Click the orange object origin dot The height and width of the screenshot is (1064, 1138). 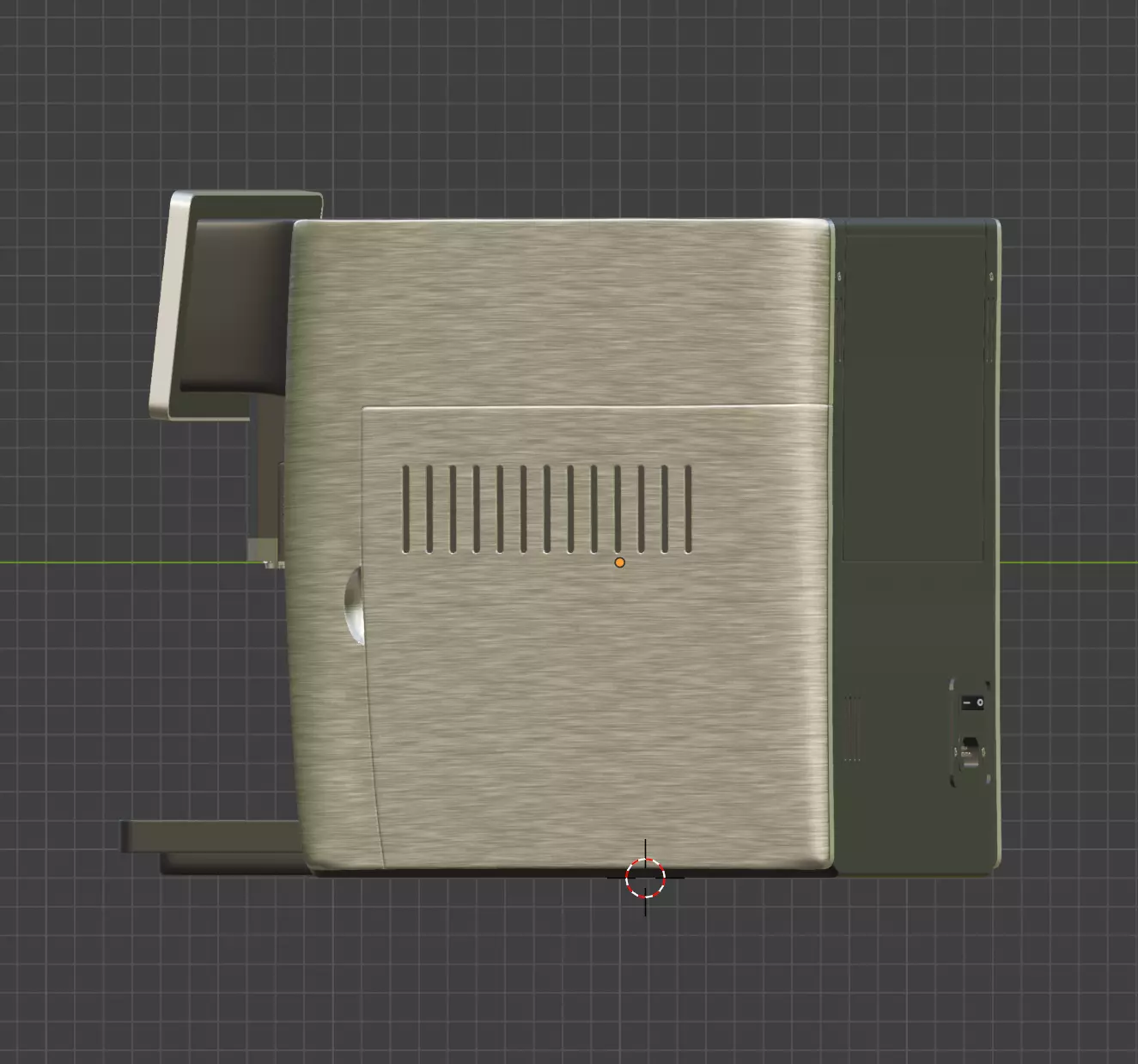(619, 562)
